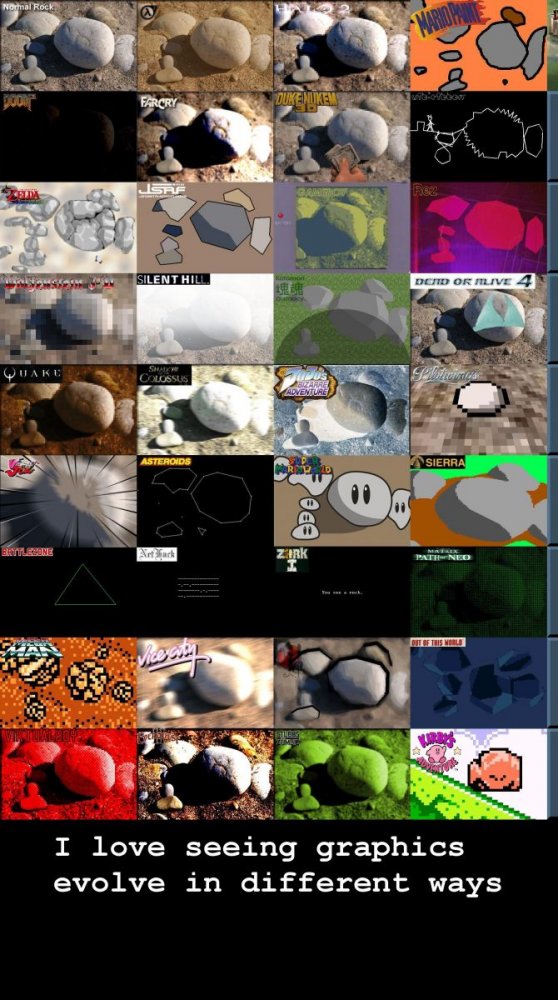Open the Asteroids vector outline tile

point(205,501)
